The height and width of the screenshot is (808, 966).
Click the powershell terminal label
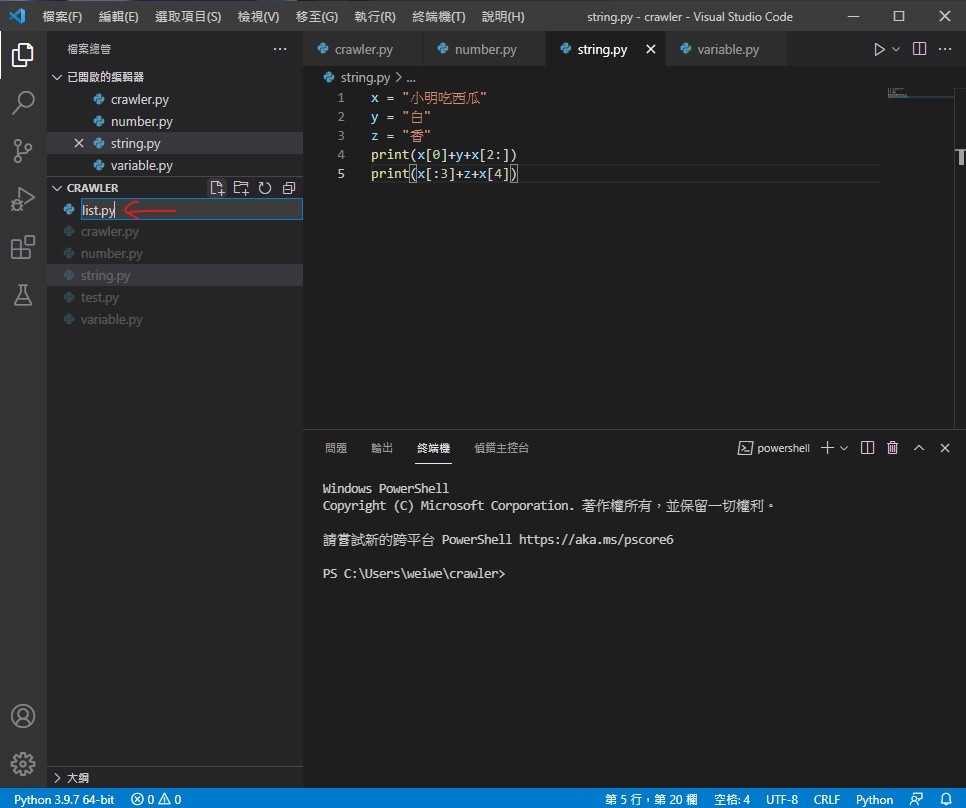774,448
